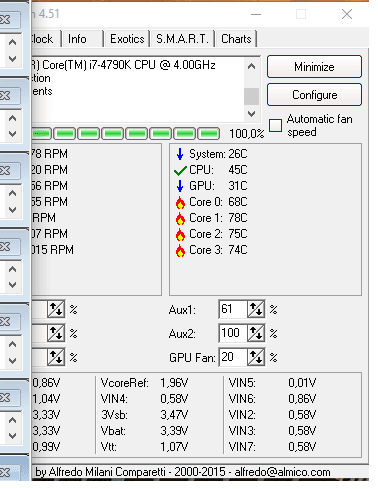Close the SpeedFan window
378x489 pixels.
[347, 14]
